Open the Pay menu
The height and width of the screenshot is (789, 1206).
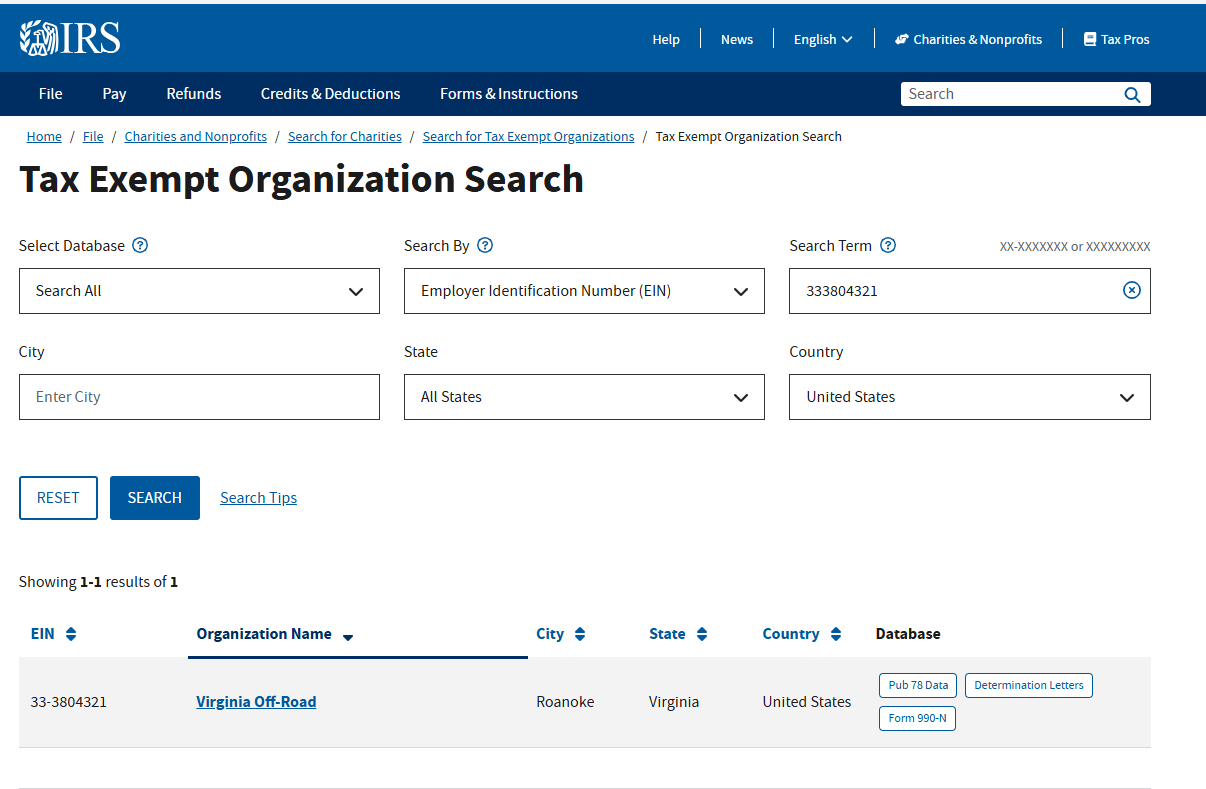pos(114,94)
